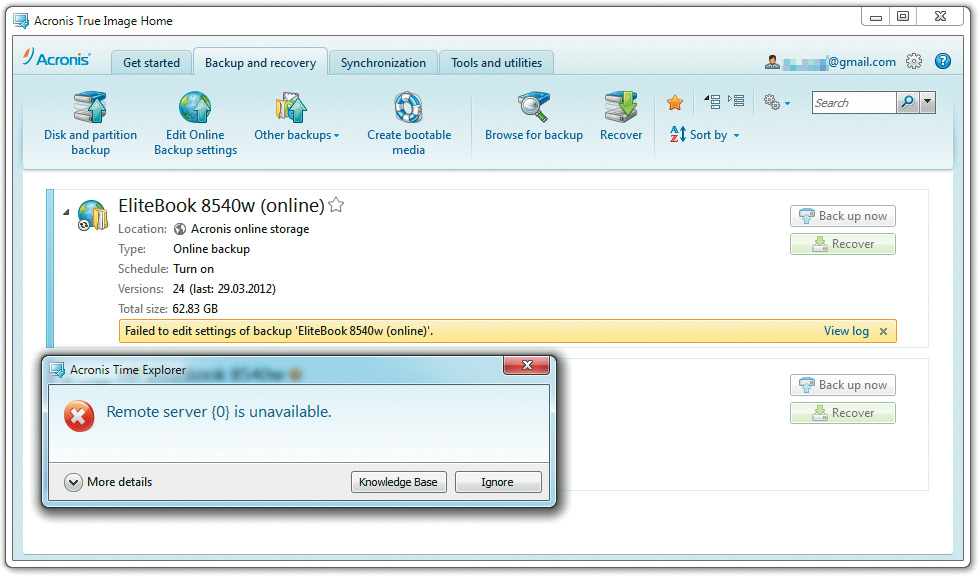The height and width of the screenshot is (577, 980).
Task: Click Ignore in Time Explorer dialog
Action: pos(498,482)
